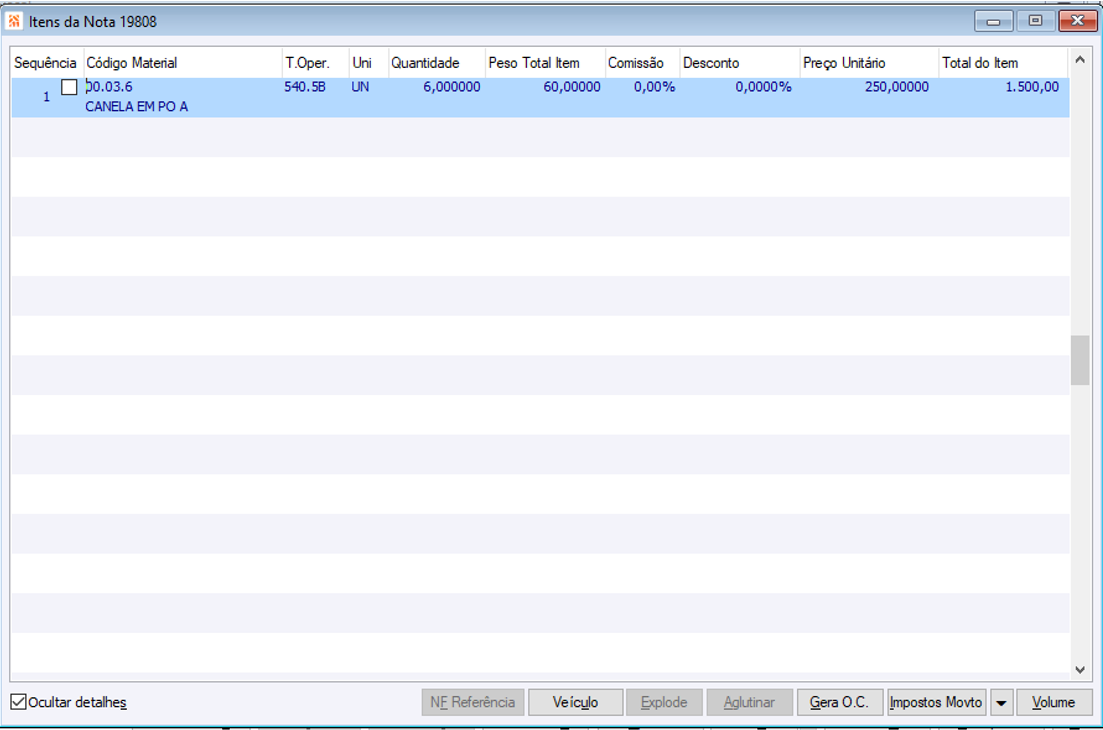Viewport: 1103px width, 730px height.
Task: Click the app icon in the title bar
Action: tap(14, 22)
